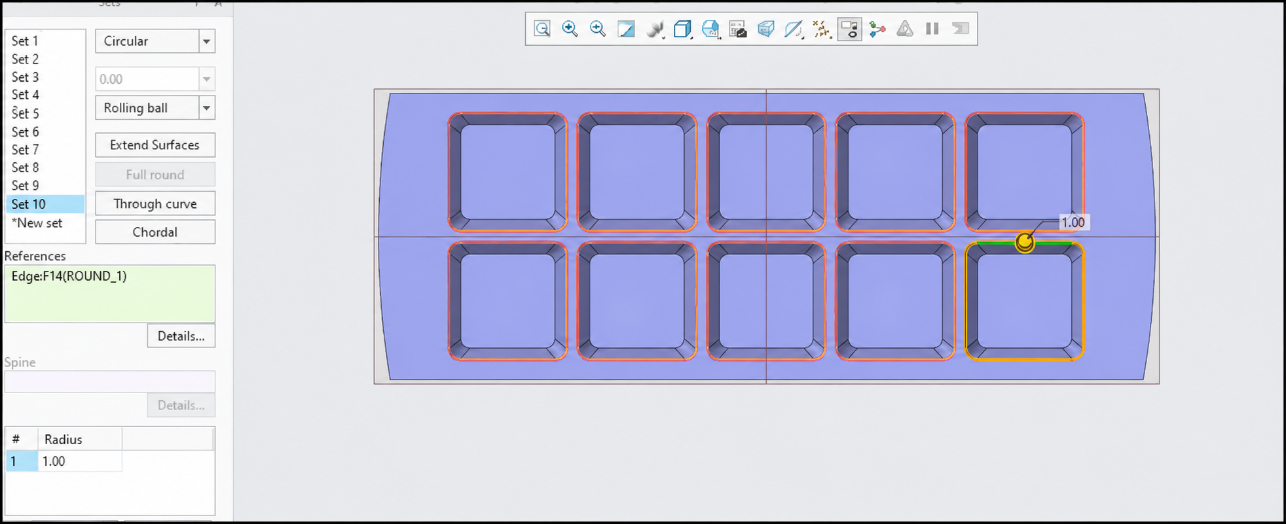The width and height of the screenshot is (1286, 524).
Task: Select Set 9 in the sets list
Action: click(45, 185)
